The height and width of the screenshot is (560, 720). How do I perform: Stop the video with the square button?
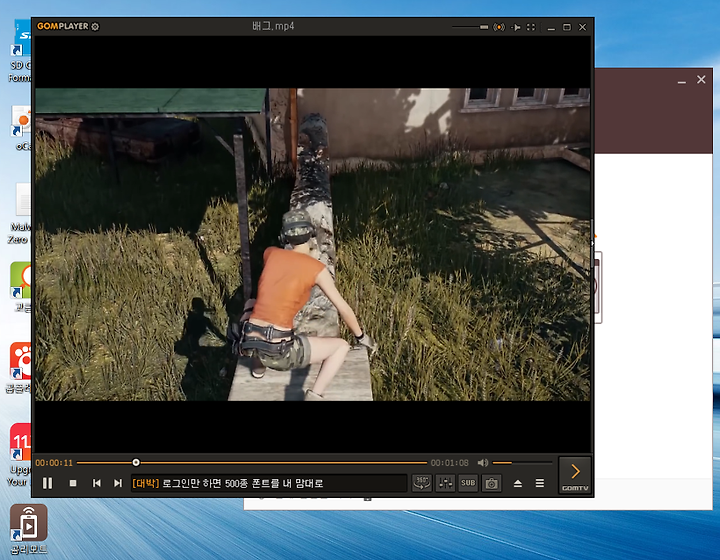click(73, 483)
